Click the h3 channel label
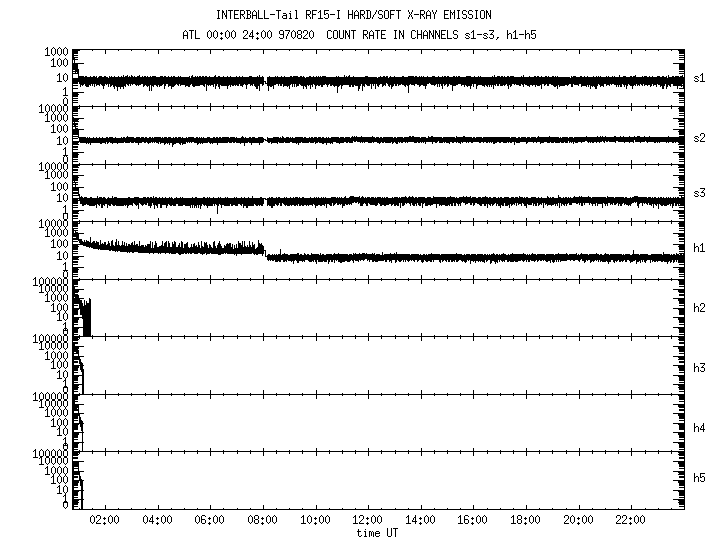 point(699,367)
